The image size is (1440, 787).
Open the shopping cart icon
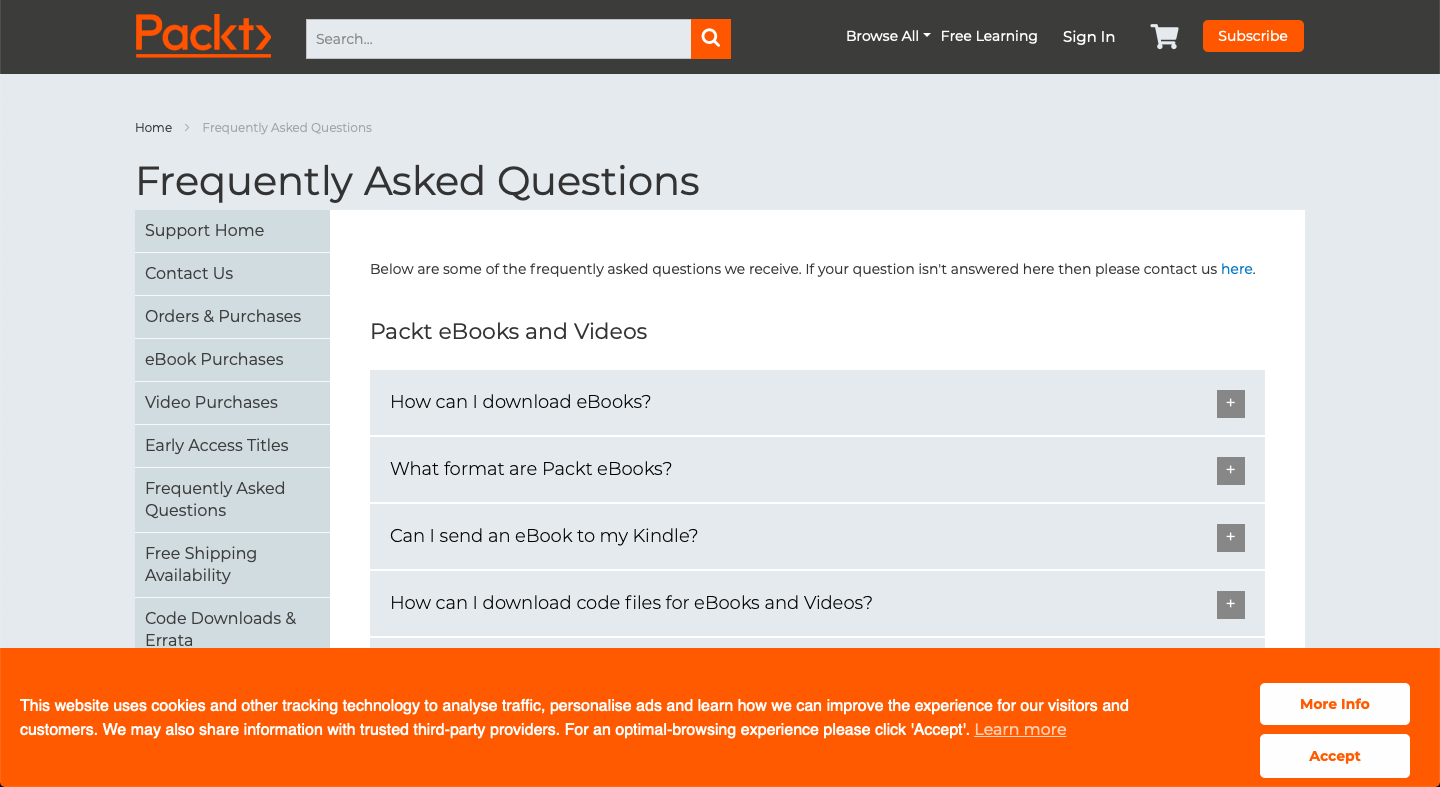point(1164,37)
